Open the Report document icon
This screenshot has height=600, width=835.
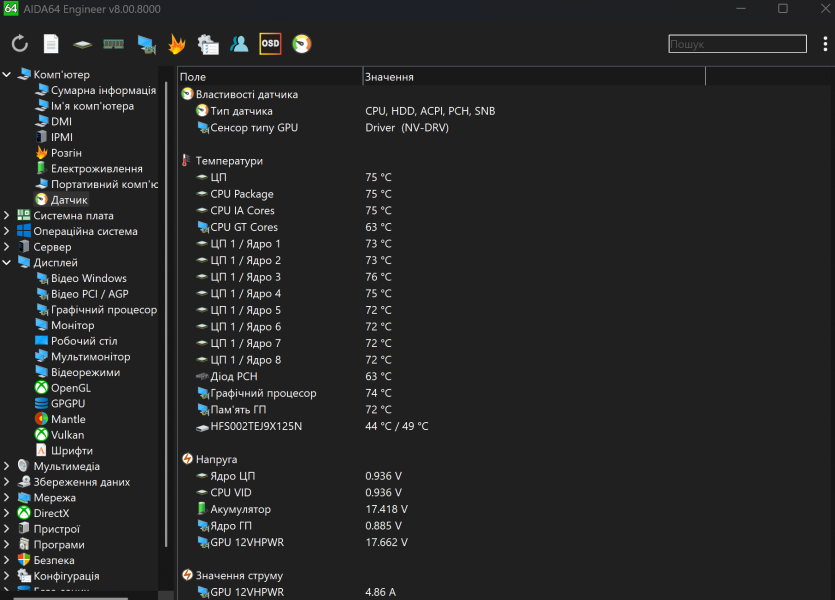pos(51,44)
